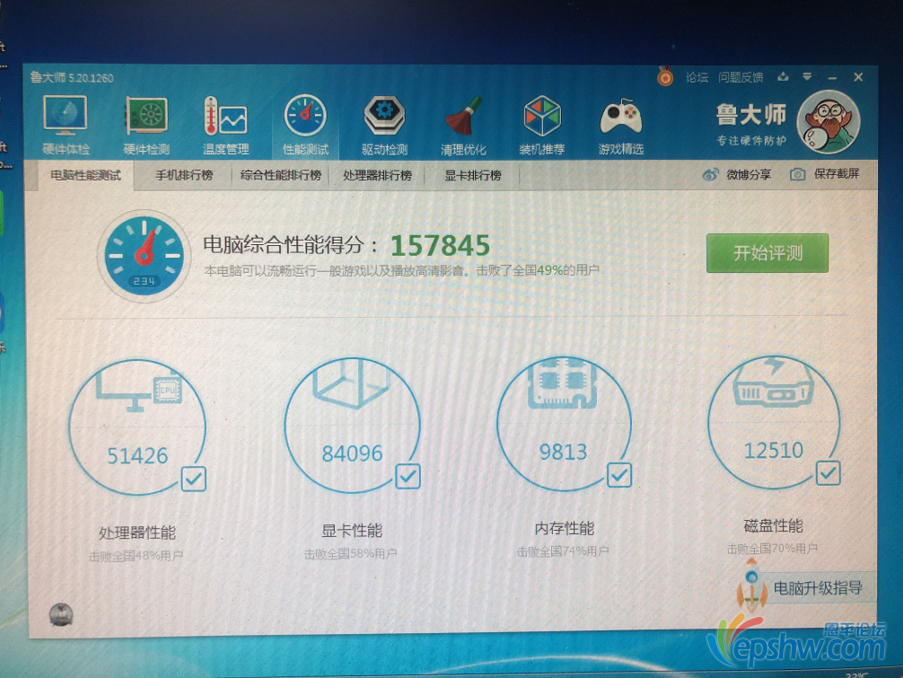
Task: Click the 电脑综合性能得分 heading
Action: (x=290, y=245)
